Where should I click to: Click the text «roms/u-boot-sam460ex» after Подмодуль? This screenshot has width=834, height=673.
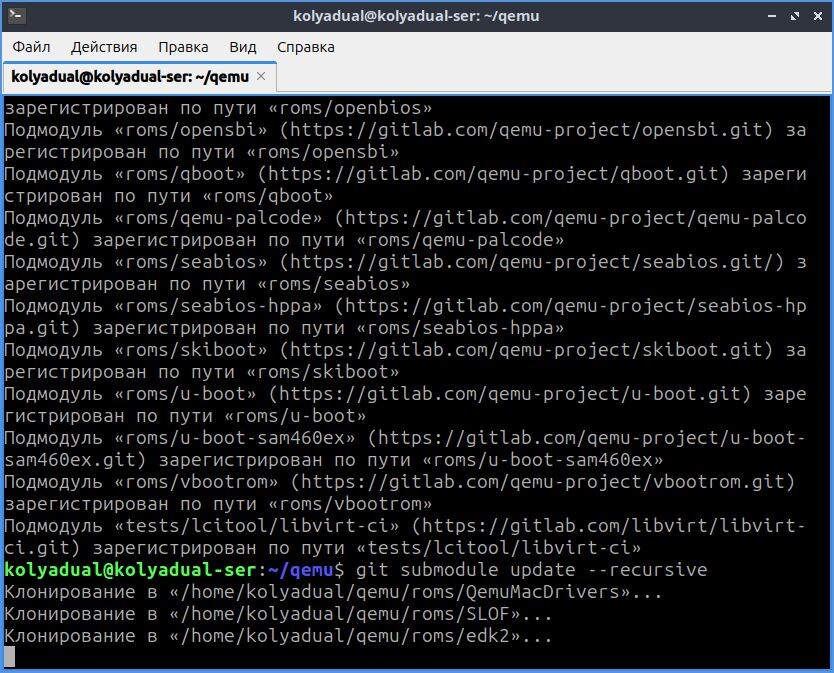pos(235,438)
